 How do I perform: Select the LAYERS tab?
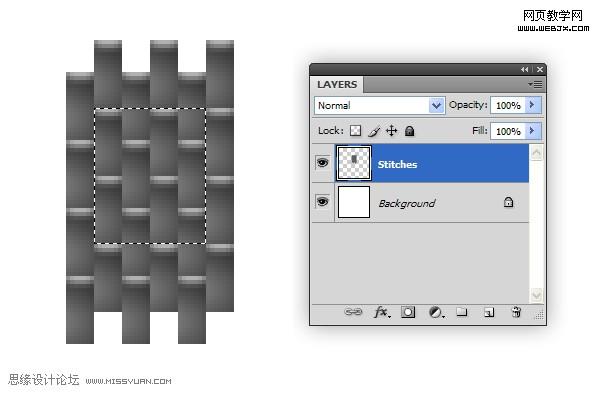click(337, 85)
